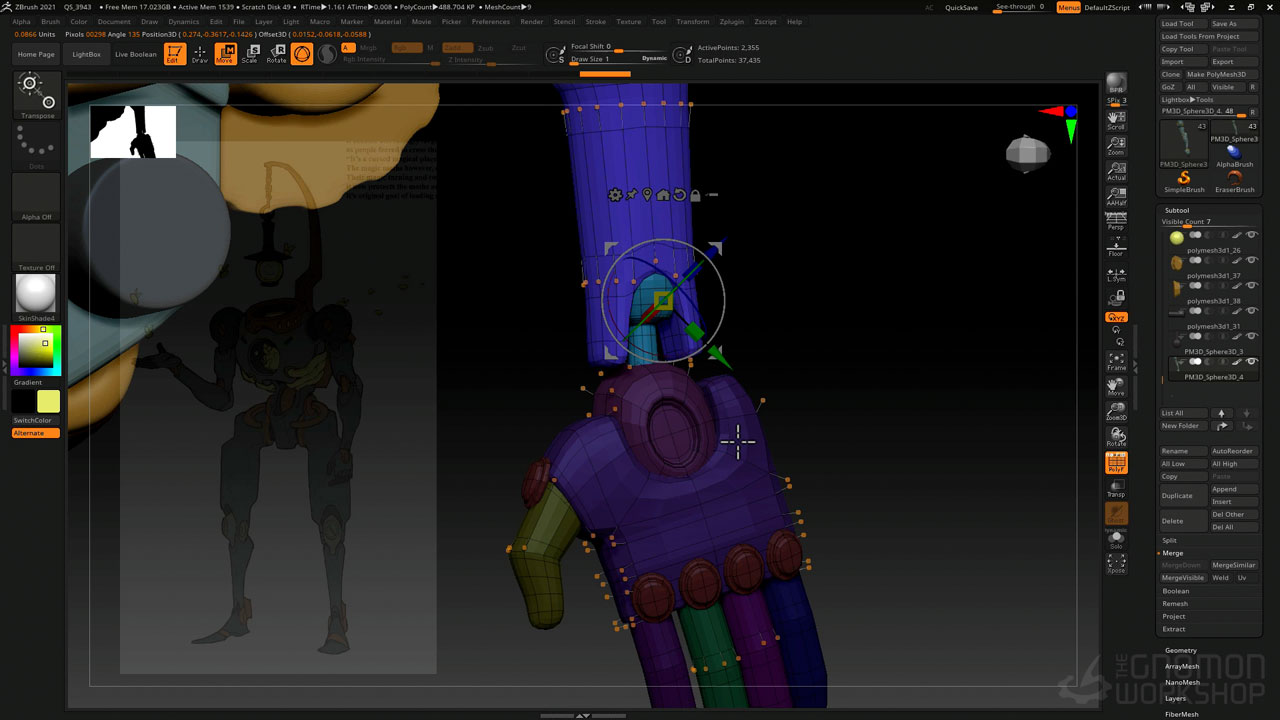Expand the Geometry section
The image size is (1280, 720).
click(x=1180, y=650)
